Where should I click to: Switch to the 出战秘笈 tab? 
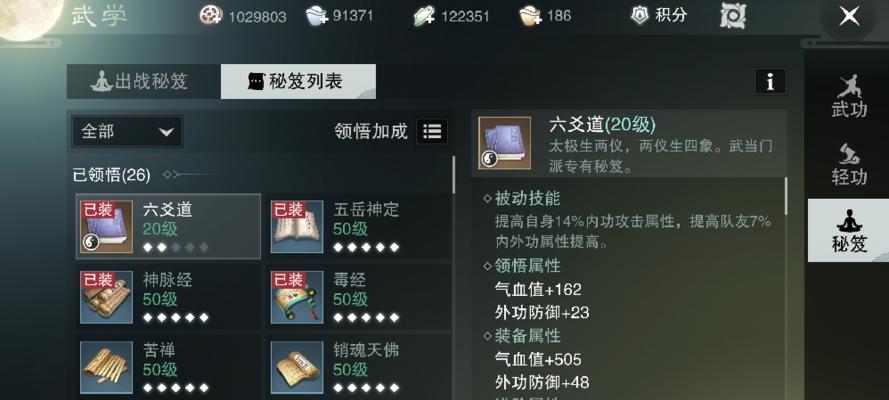[x=144, y=82]
